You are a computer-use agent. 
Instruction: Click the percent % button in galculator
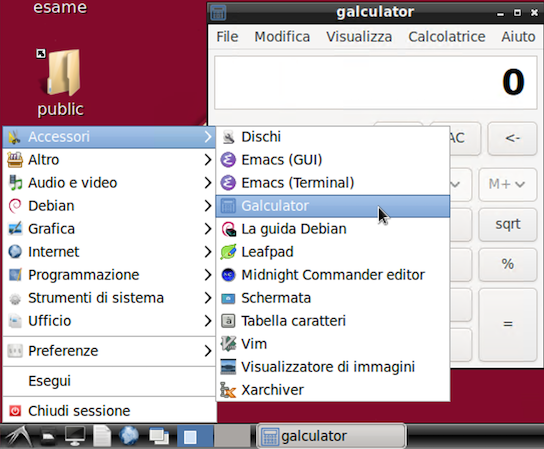[508, 264]
